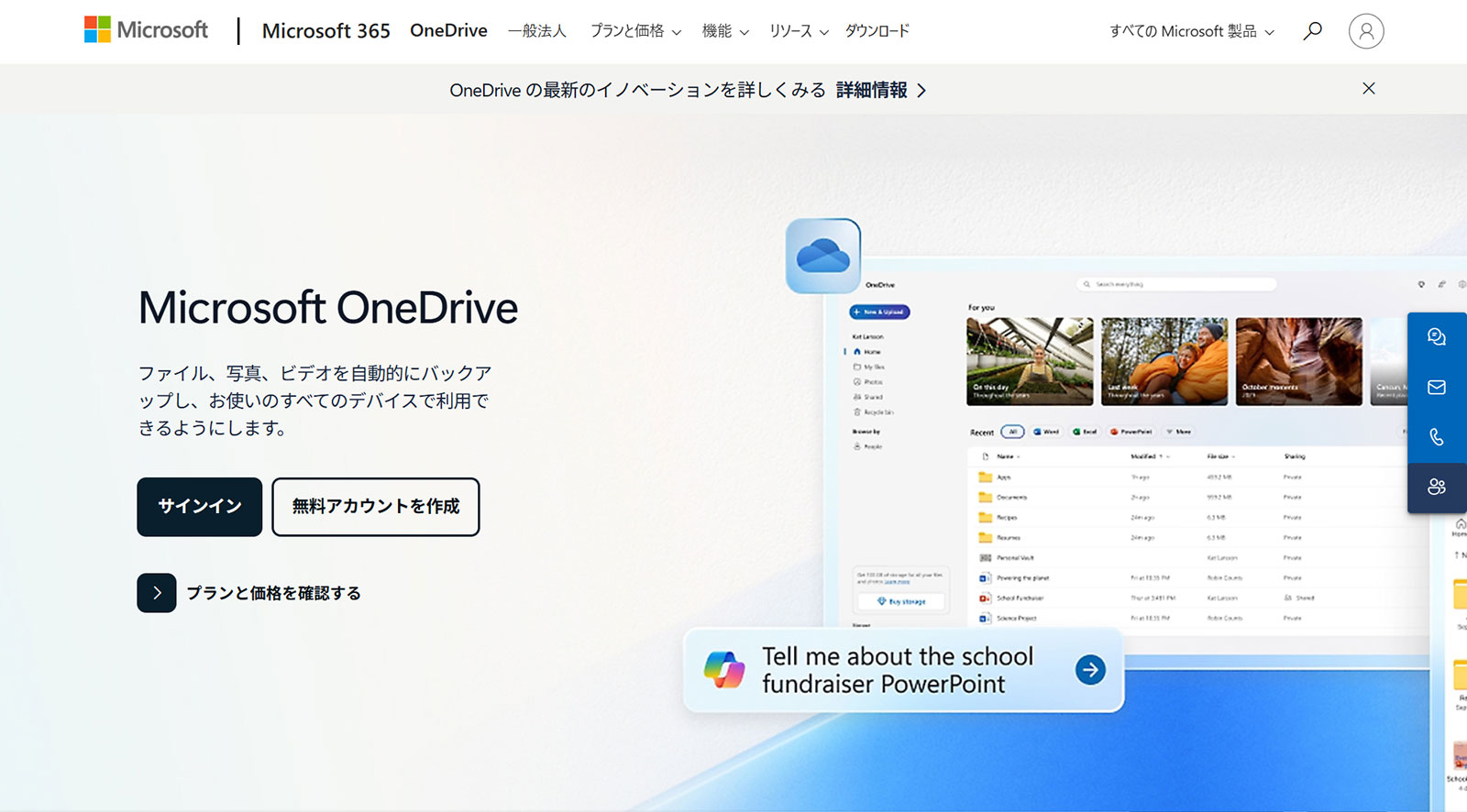This screenshot has height=812, width=1467.
Task: Click the OneDrive cloud app icon
Action: click(x=823, y=256)
